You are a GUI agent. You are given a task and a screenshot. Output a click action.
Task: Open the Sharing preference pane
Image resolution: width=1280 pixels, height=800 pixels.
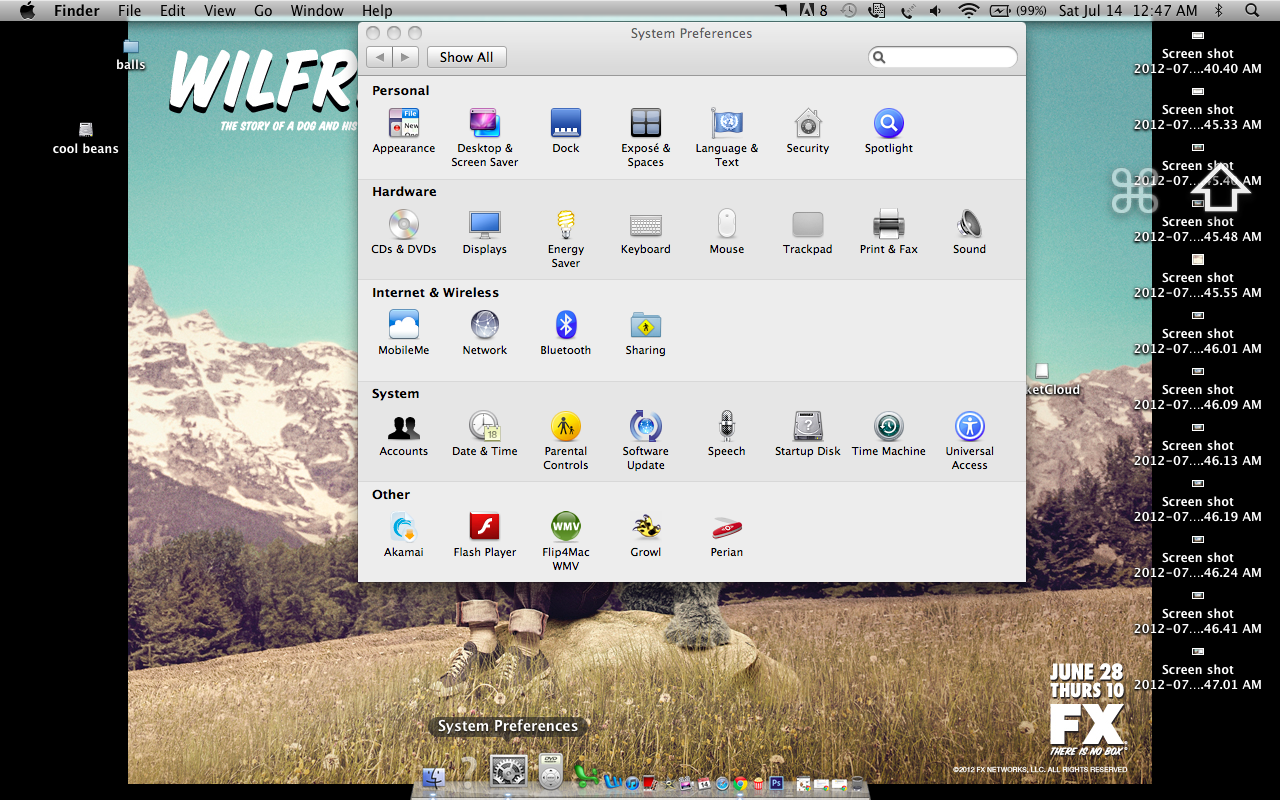[646, 333]
